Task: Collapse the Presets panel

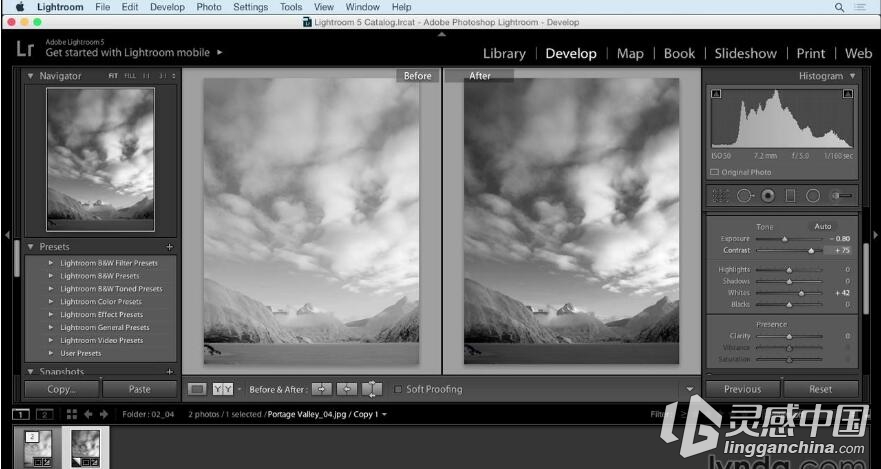Action: (30, 247)
